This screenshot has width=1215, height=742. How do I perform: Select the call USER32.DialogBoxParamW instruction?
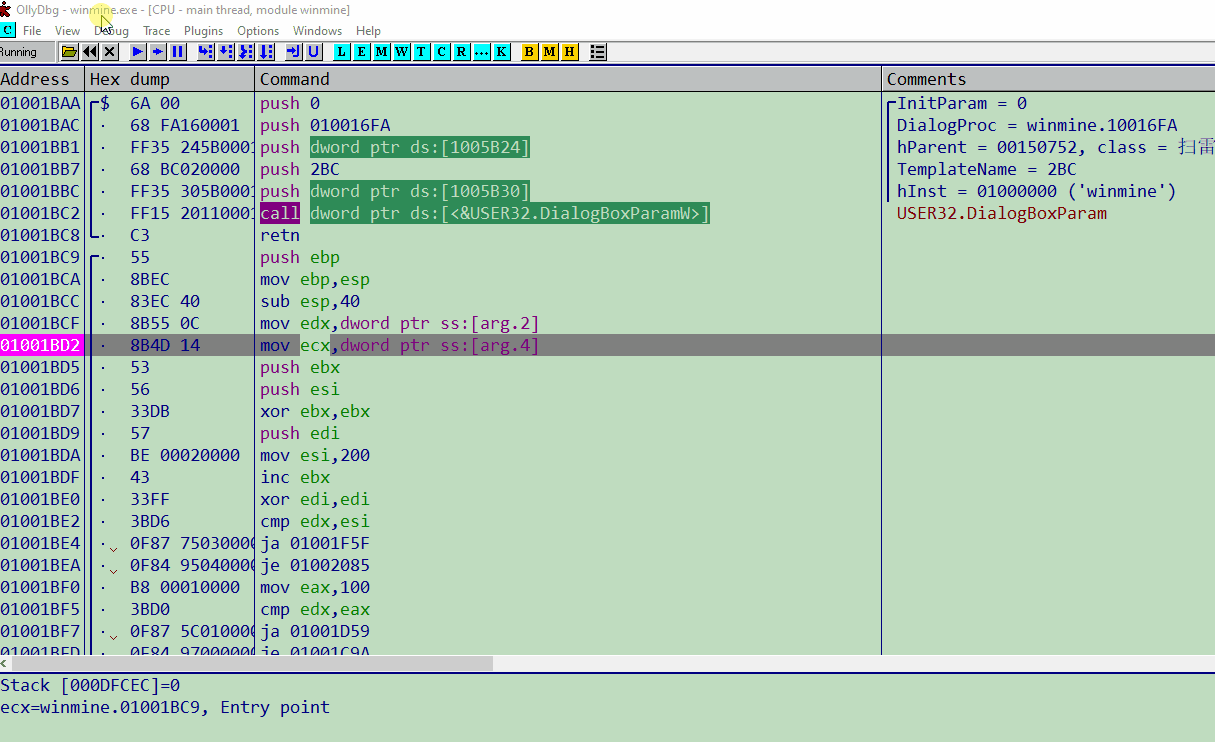(x=485, y=213)
